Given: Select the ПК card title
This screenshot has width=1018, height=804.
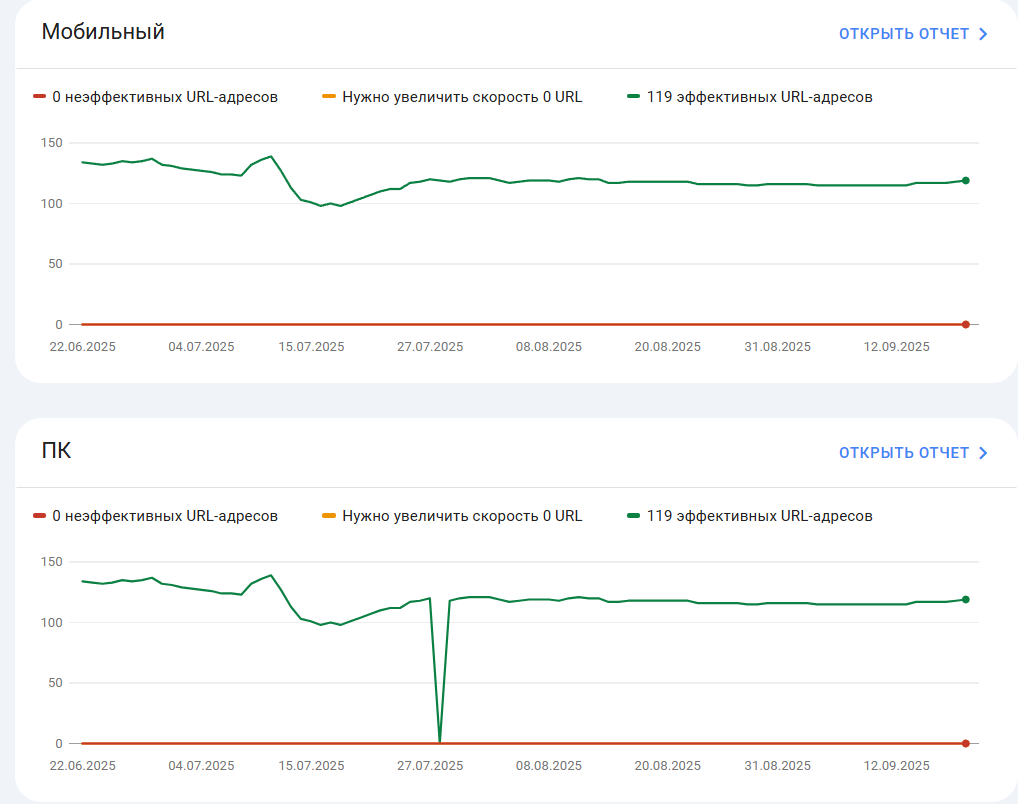Looking at the screenshot, I should click(x=56, y=450).
